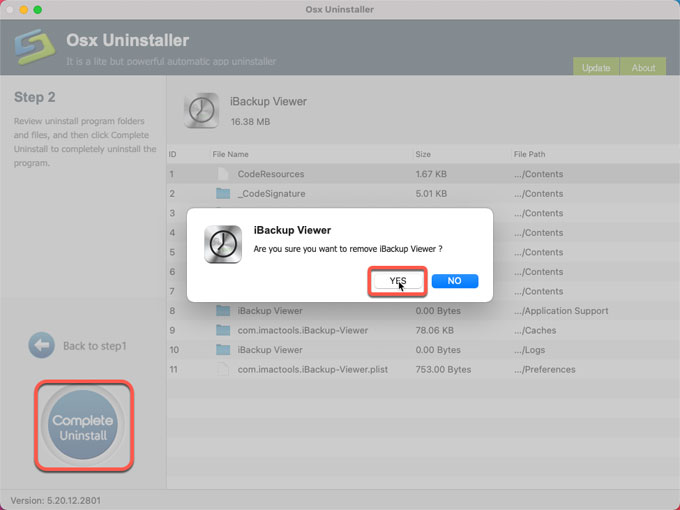Click the 753.00 Bytes size cell
This screenshot has height=510, width=680.
coord(443,369)
